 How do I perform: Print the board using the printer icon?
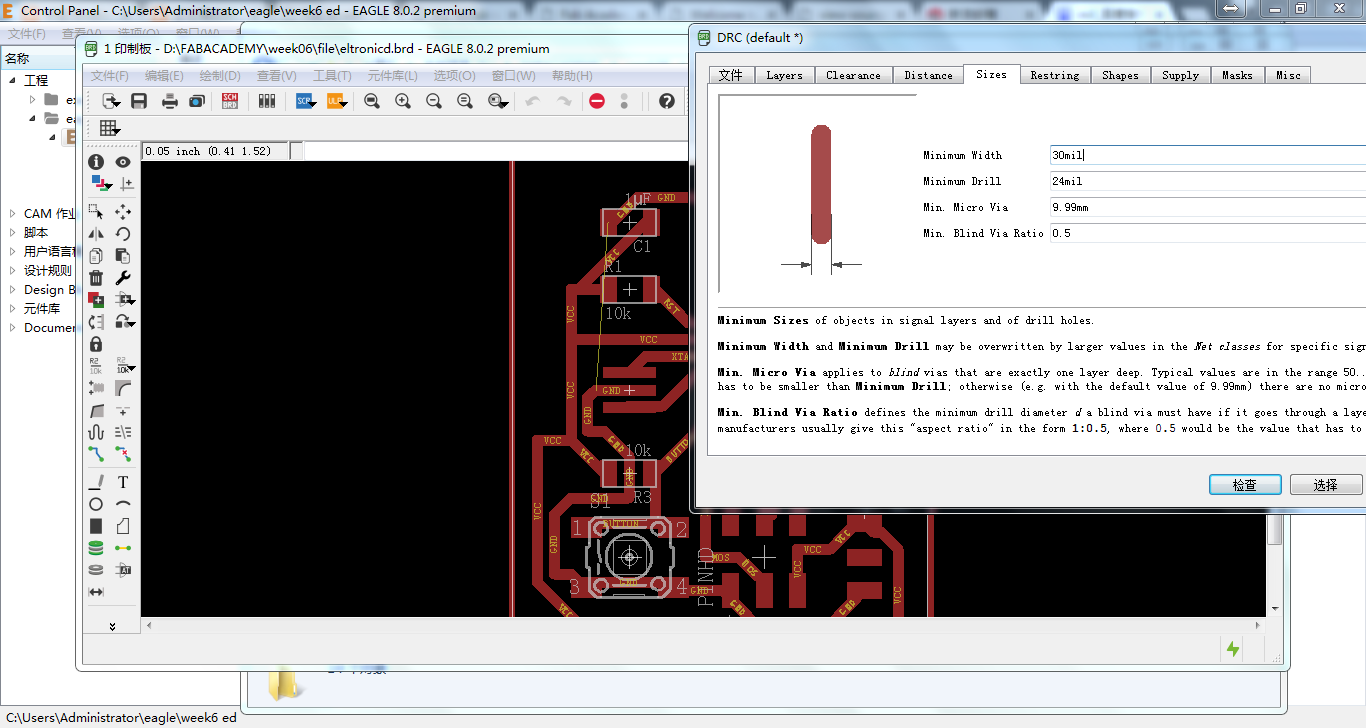coord(170,101)
